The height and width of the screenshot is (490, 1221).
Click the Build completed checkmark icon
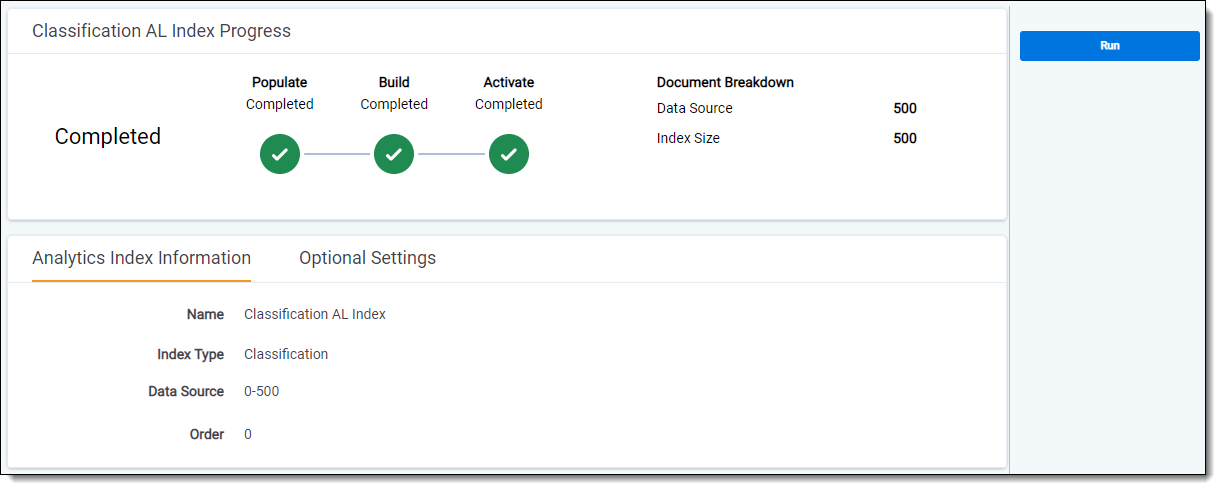394,154
